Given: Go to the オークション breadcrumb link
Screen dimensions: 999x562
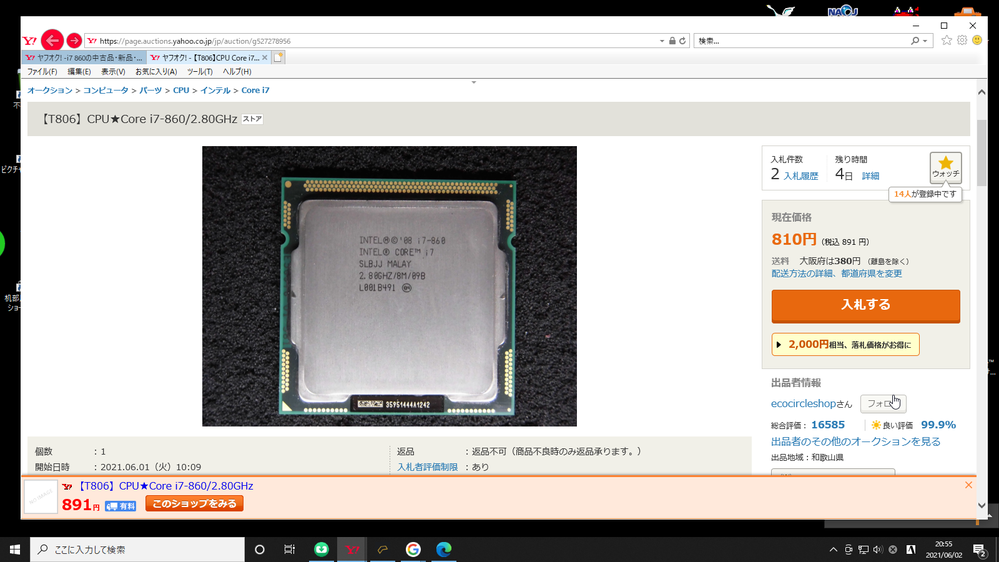Looking at the screenshot, I should 50,90.
